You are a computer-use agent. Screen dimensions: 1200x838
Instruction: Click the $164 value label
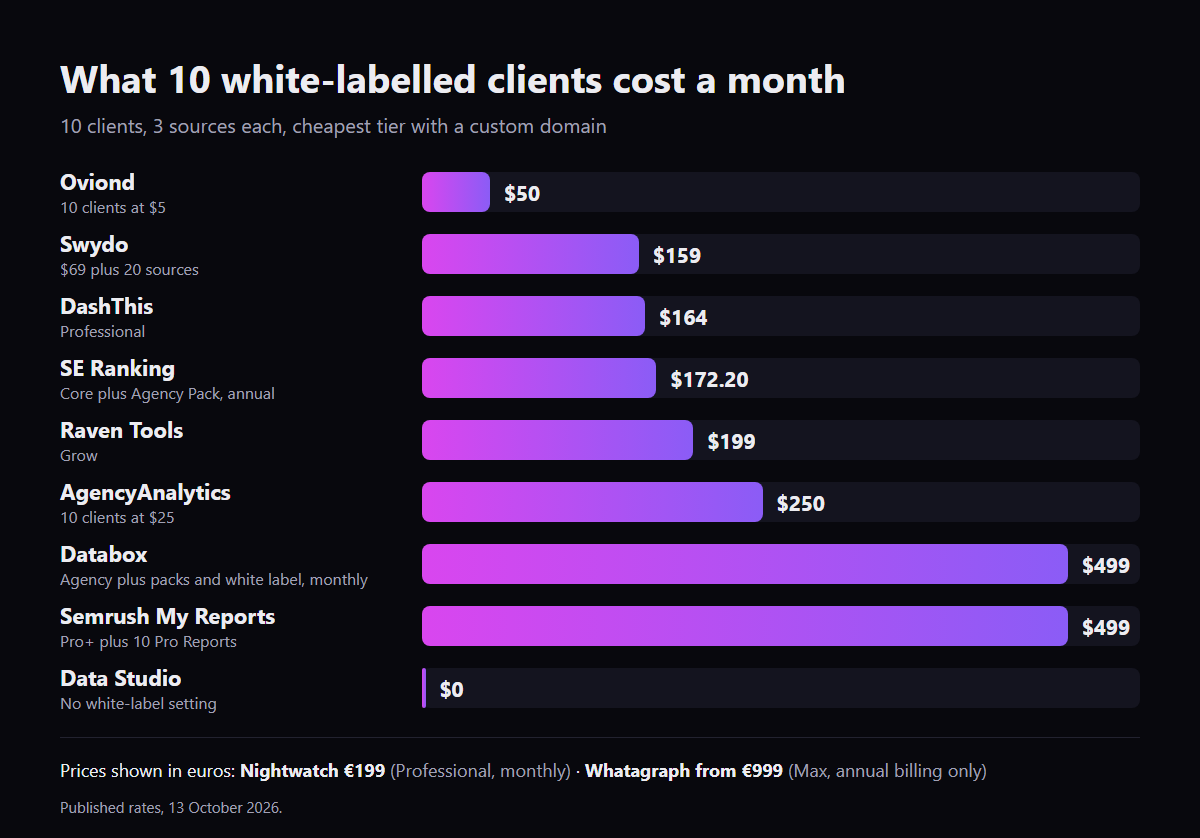(x=683, y=318)
